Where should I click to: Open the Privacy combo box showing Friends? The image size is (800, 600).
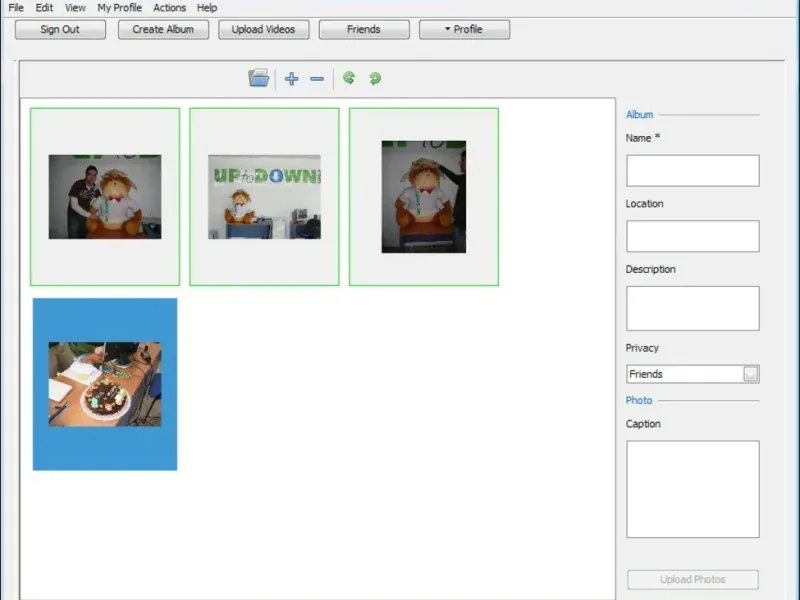tap(692, 374)
